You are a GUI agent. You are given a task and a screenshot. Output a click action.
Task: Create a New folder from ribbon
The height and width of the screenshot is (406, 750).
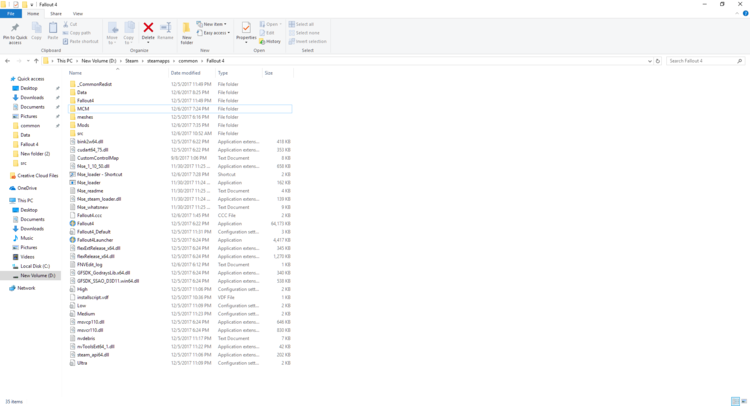coord(187,33)
